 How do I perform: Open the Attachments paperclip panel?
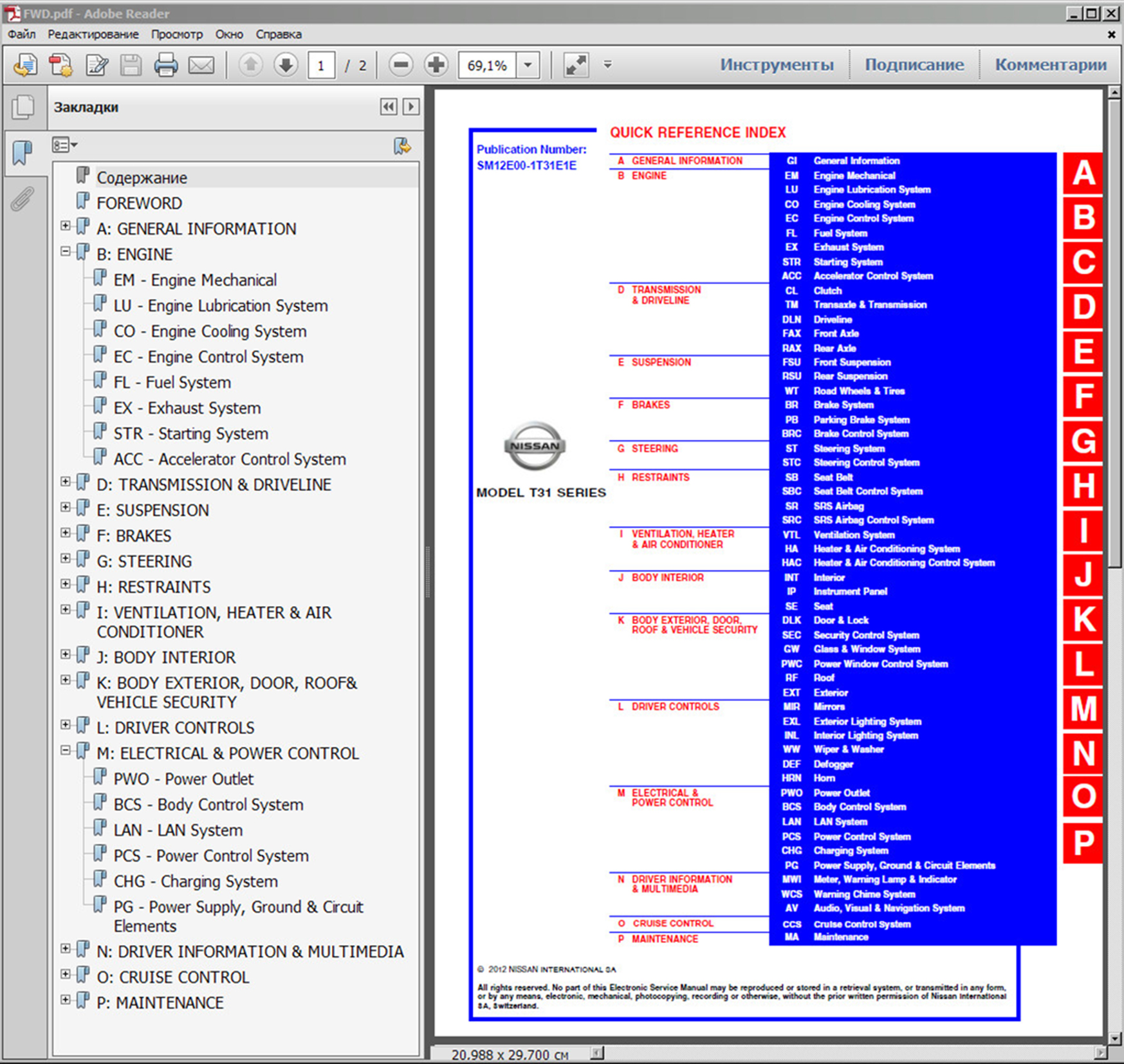(x=23, y=199)
